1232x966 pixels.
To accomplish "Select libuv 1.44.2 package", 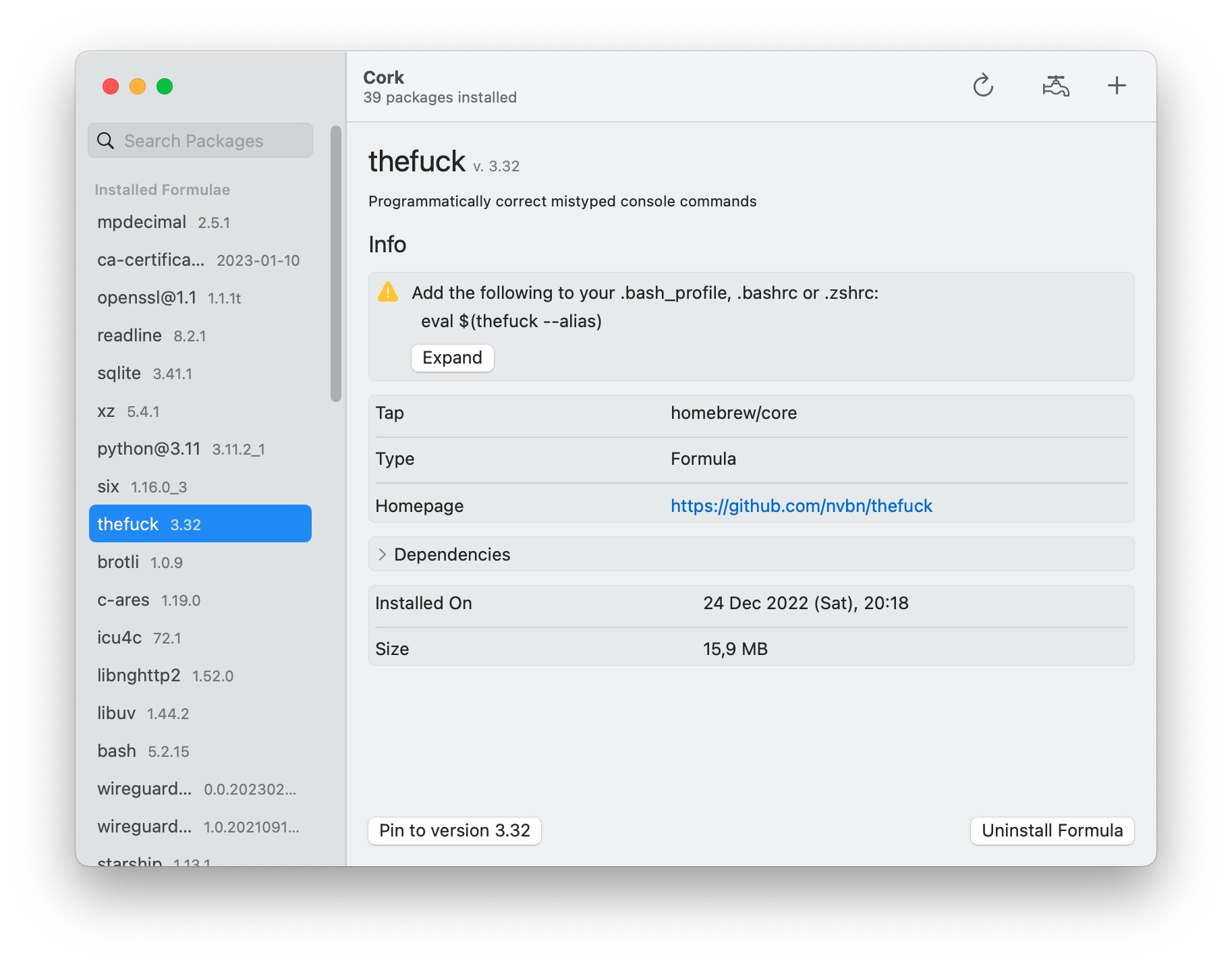I will pos(200,713).
